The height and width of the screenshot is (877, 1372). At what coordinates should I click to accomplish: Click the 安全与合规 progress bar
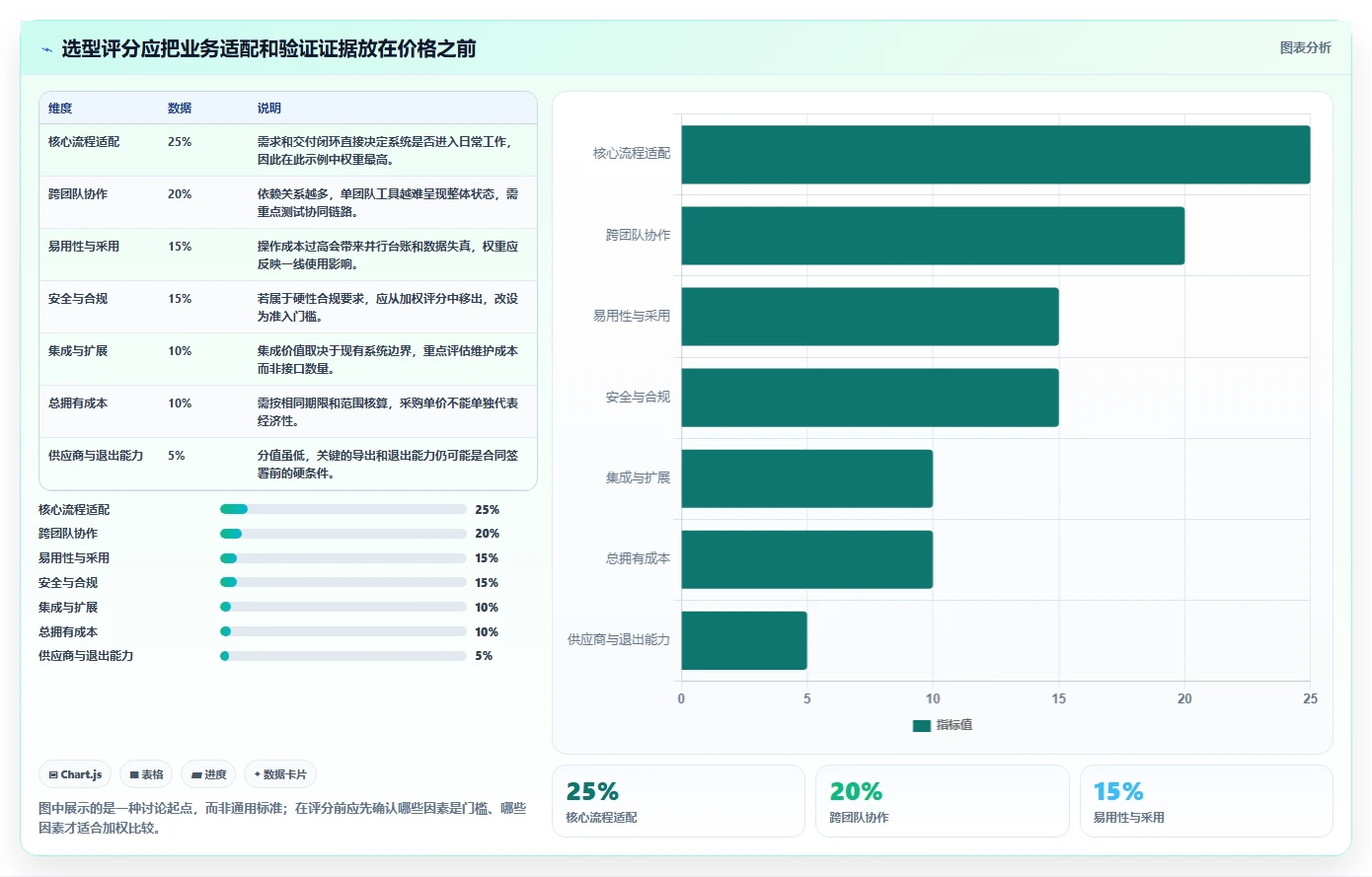click(x=343, y=582)
